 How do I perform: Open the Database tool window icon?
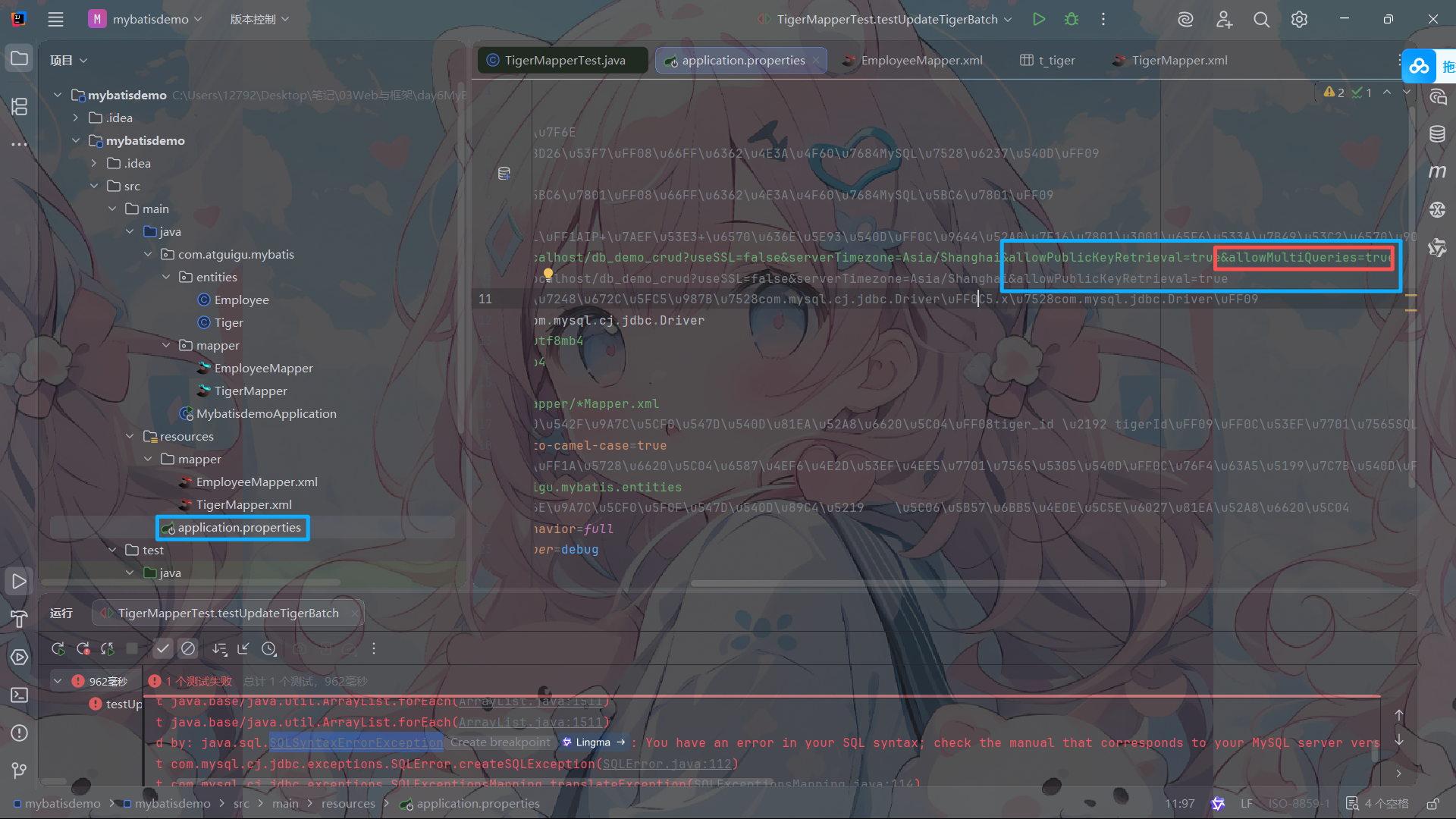pos(1437,134)
